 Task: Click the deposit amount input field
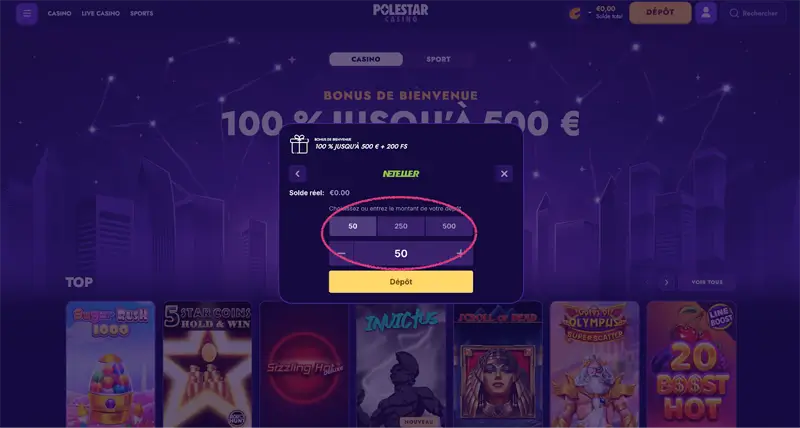tap(401, 254)
